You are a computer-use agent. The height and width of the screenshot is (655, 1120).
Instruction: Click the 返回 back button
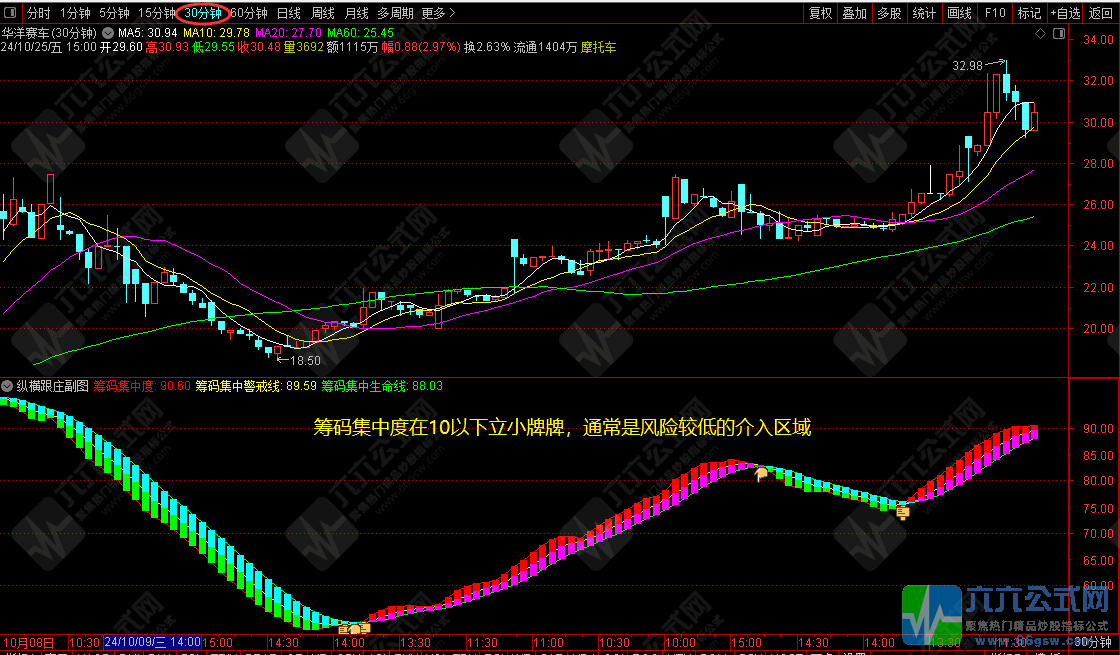[x=1101, y=13]
